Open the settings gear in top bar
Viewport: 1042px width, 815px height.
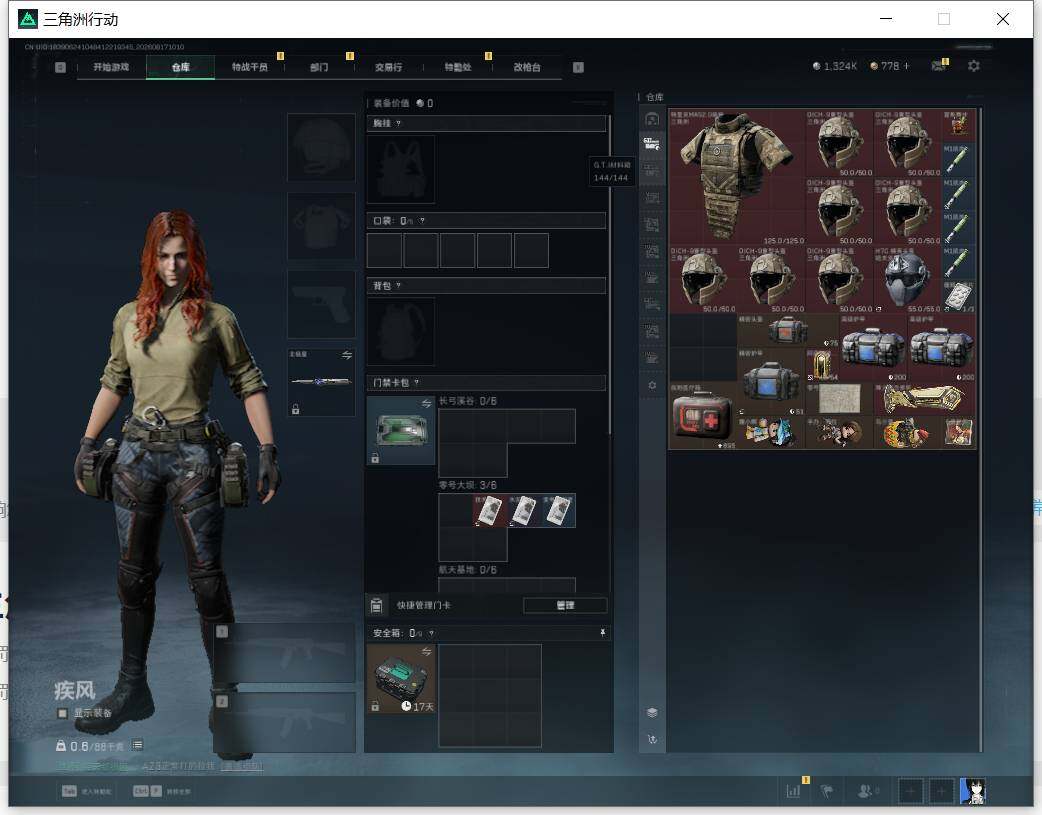point(974,66)
